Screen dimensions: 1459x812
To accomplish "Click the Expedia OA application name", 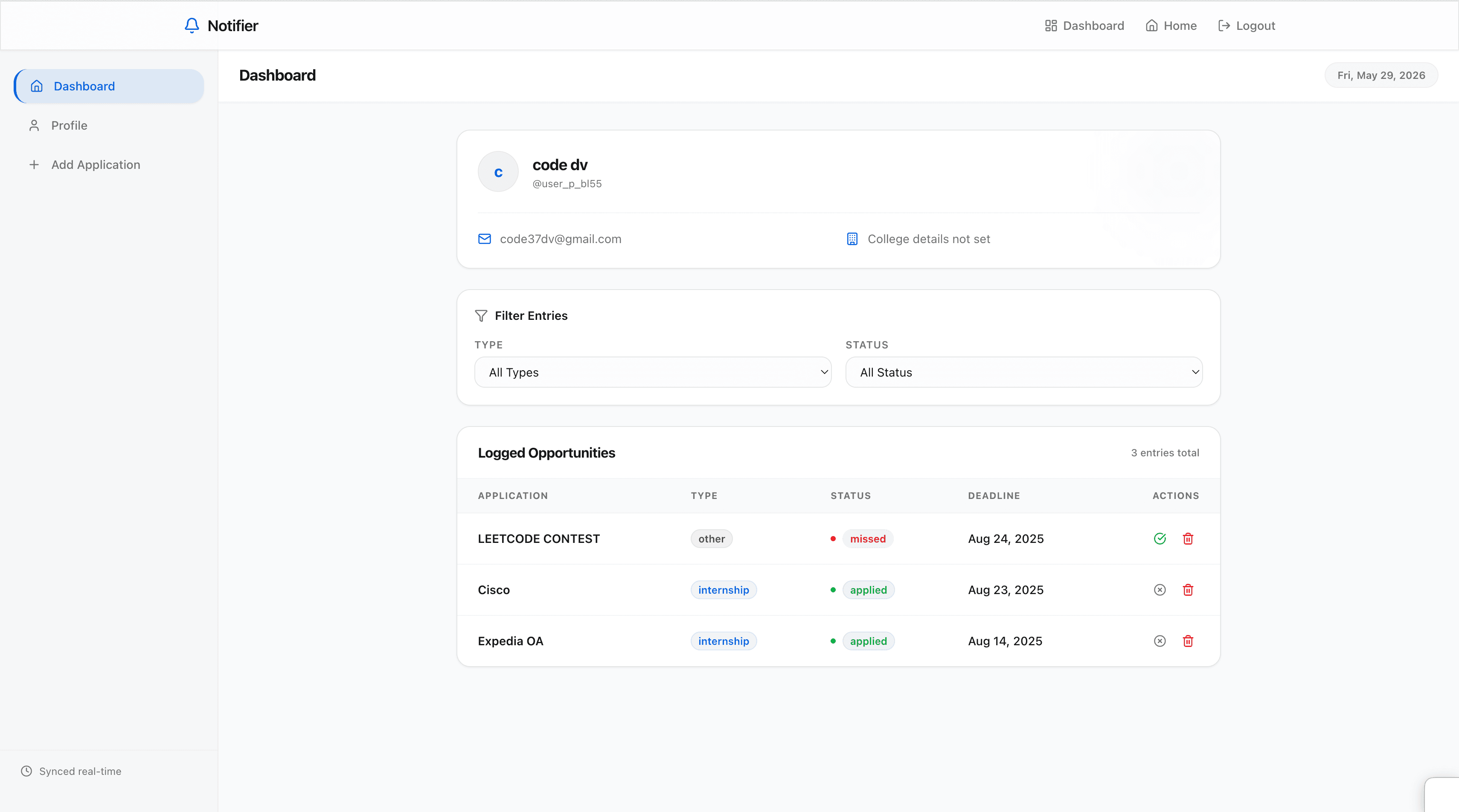I will pos(510,641).
